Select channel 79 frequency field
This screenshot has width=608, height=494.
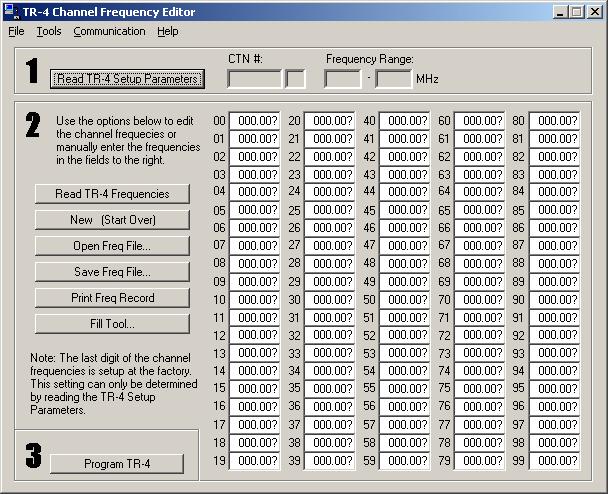[x=479, y=461]
